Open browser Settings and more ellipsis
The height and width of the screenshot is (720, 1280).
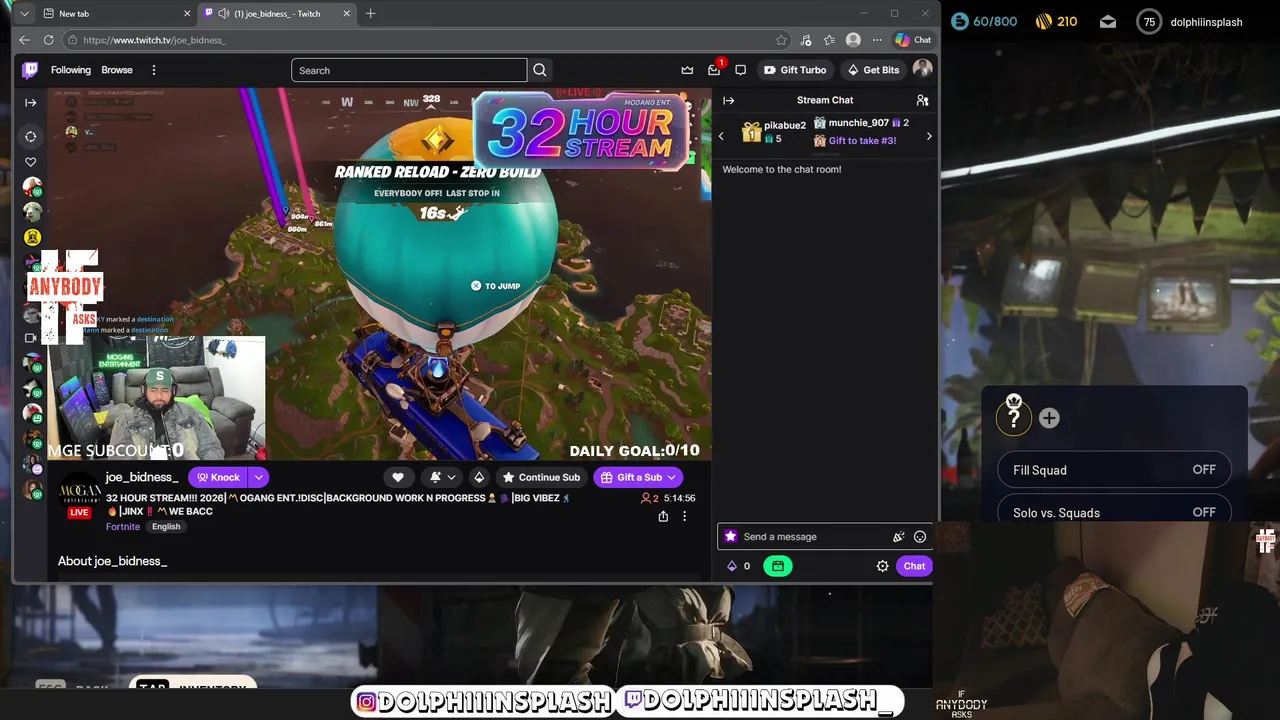[877, 40]
